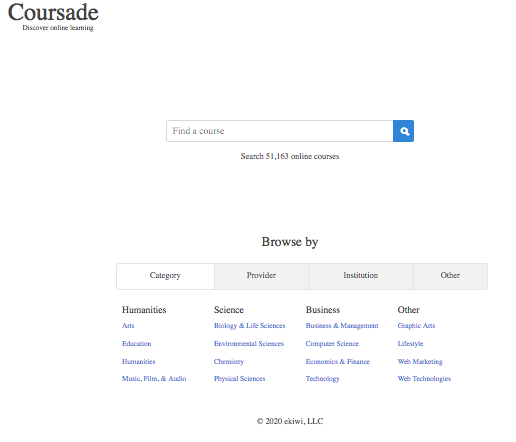The image size is (516, 442).
Task: Open Environmental Sciences category
Action: (x=249, y=344)
